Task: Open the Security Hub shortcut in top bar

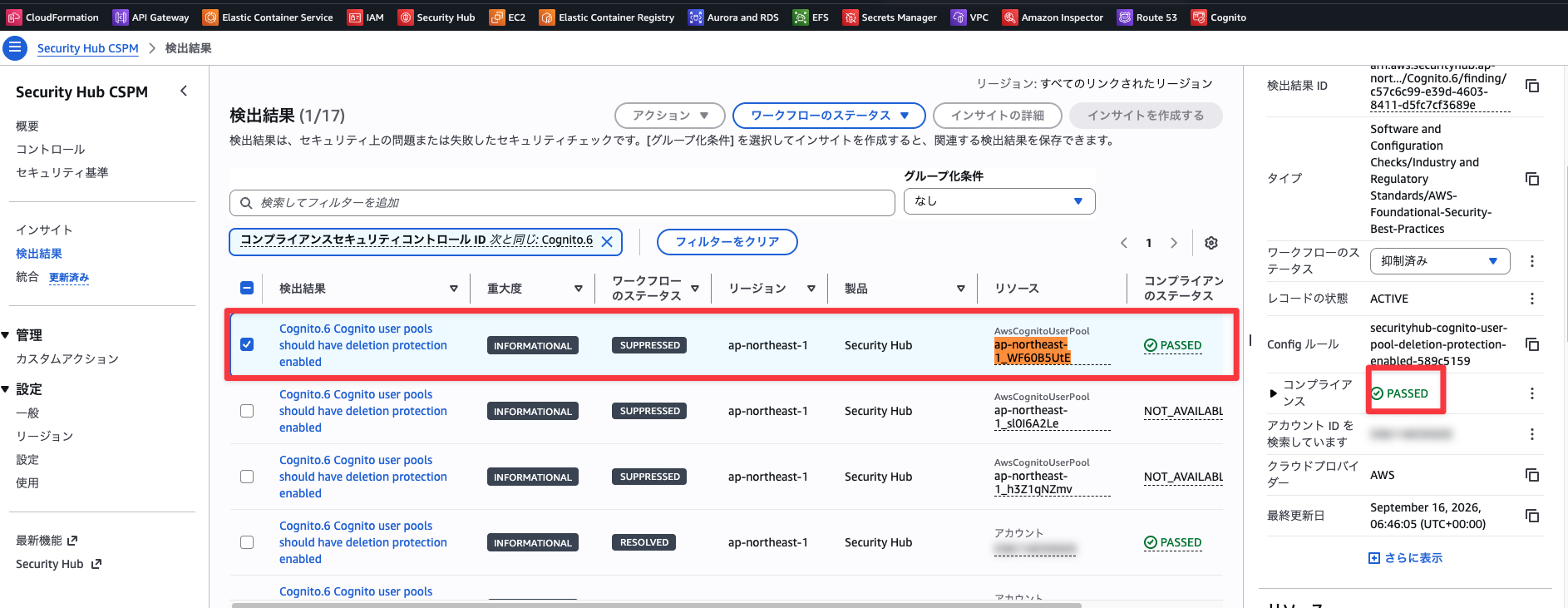Action: coord(436,17)
